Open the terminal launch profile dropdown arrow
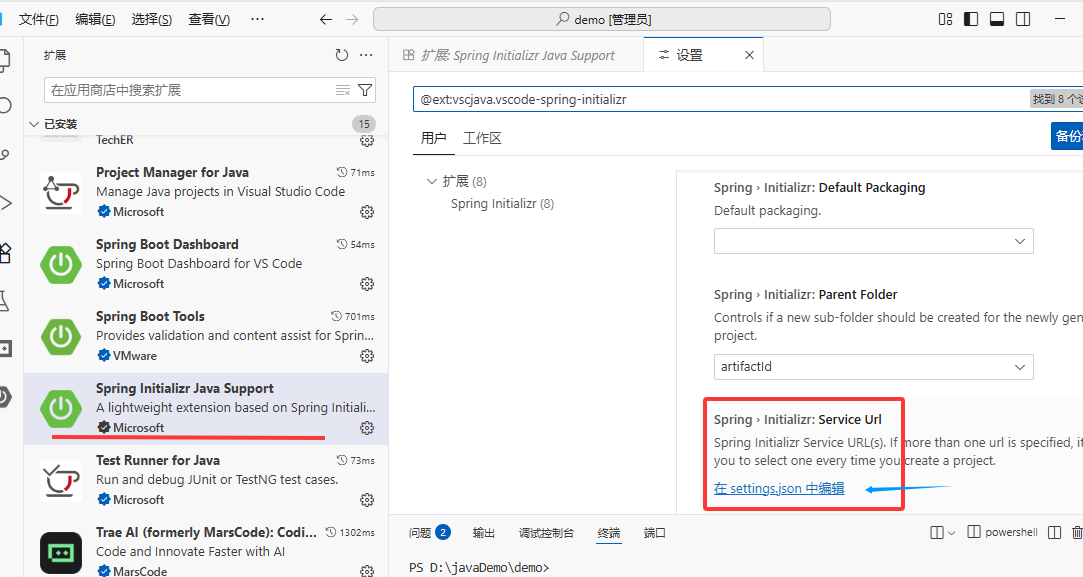The width and height of the screenshot is (1083, 577). click(x=952, y=533)
